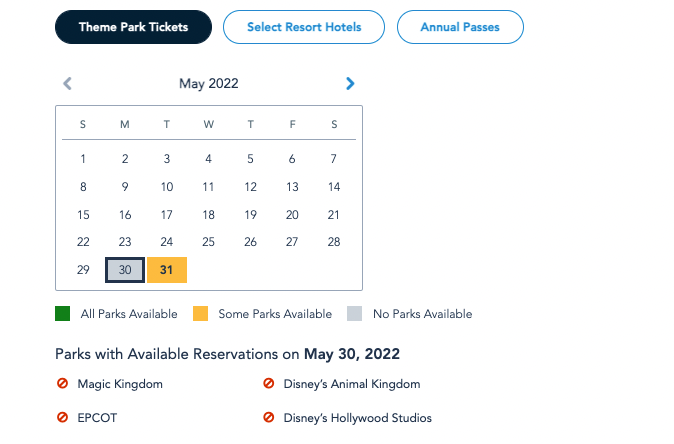Open the Annual Passes tab
Image resolution: width=674 pixels, height=444 pixels.
(x=460, y=27)
